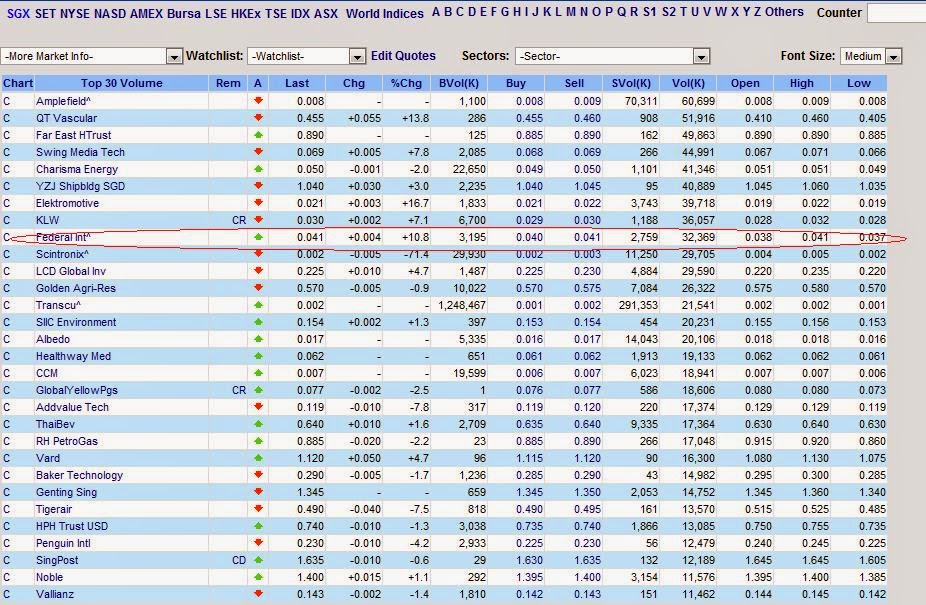
Task: Open the More Market Info dropdown
Action: 92,56
